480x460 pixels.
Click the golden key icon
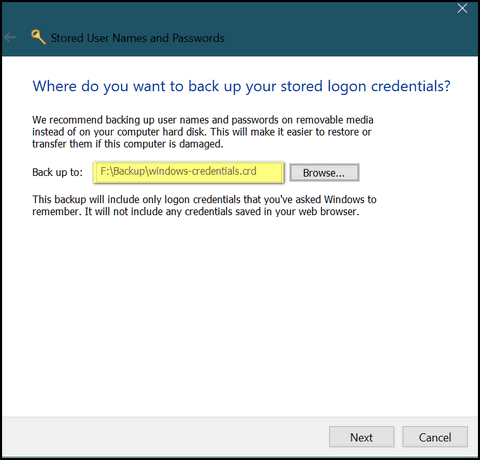pos(38,37)
